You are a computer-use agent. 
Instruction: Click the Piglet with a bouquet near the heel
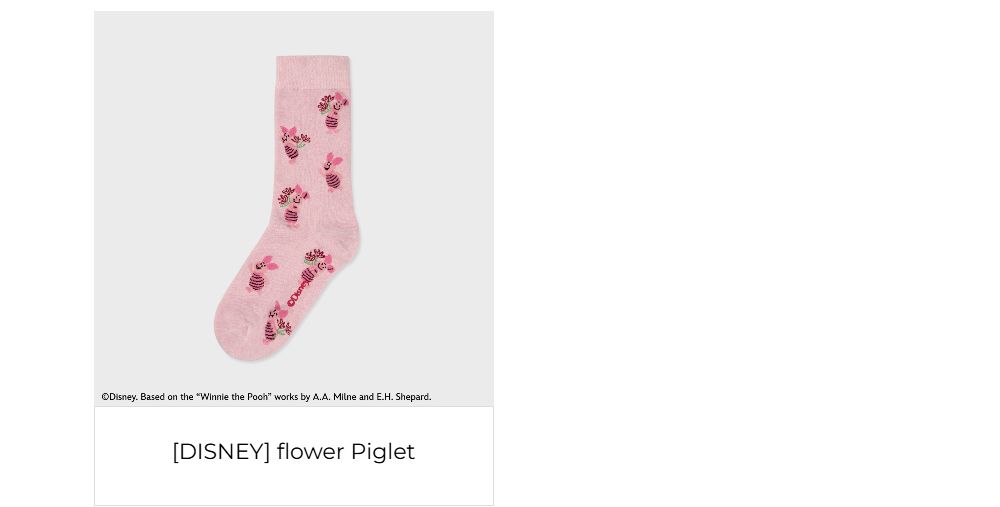(x=316, y=266)
